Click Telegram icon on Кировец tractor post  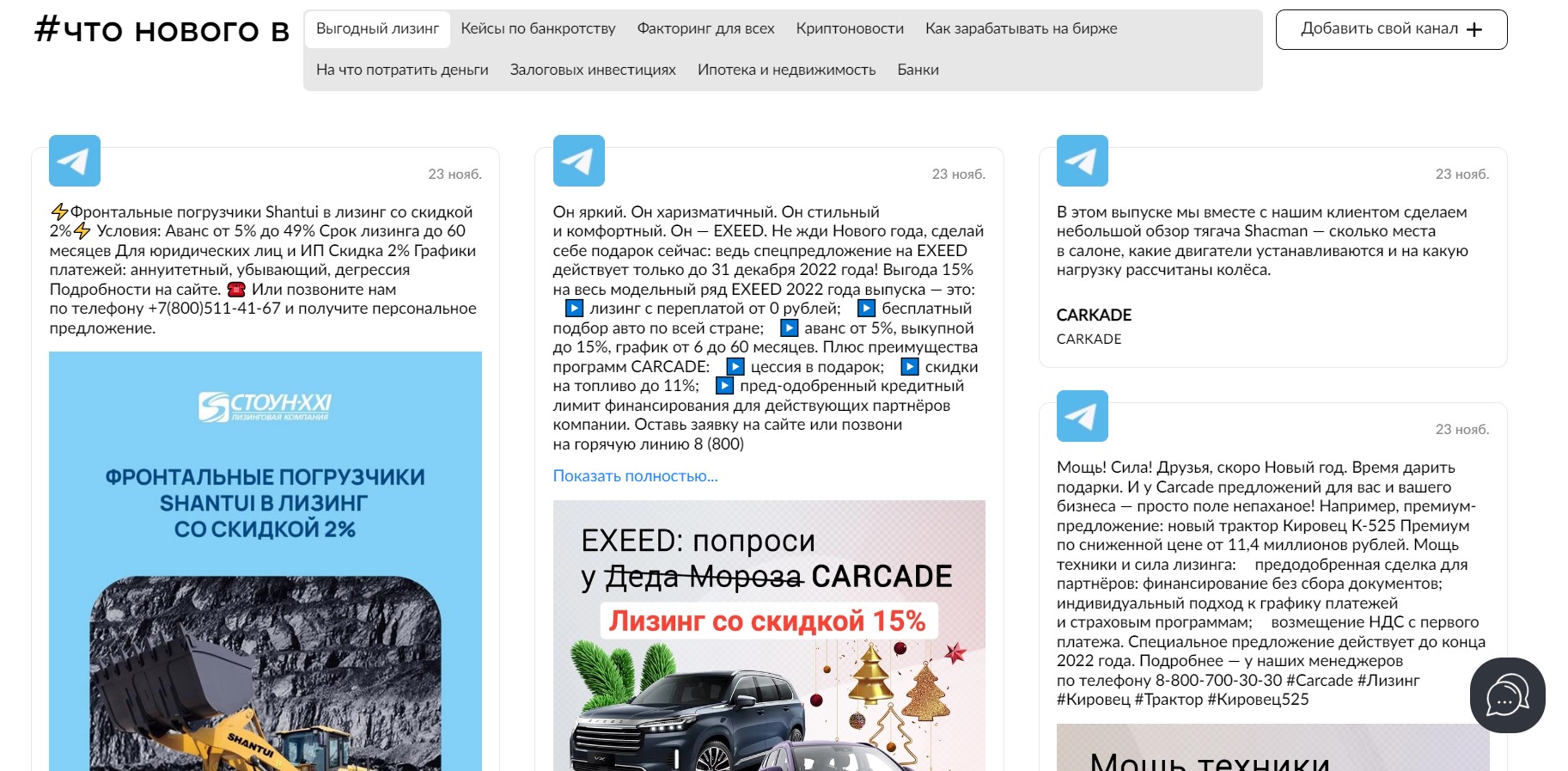coord(1082,416)
